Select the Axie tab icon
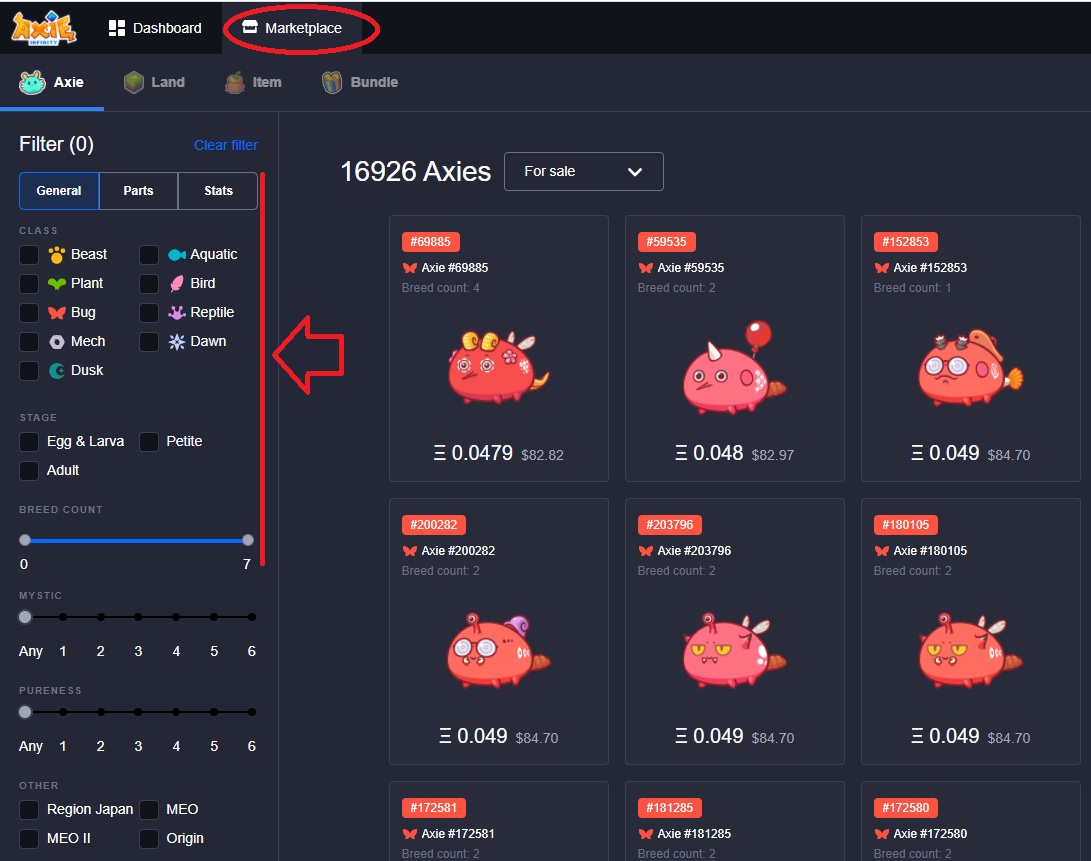 (x=33, y=82)
